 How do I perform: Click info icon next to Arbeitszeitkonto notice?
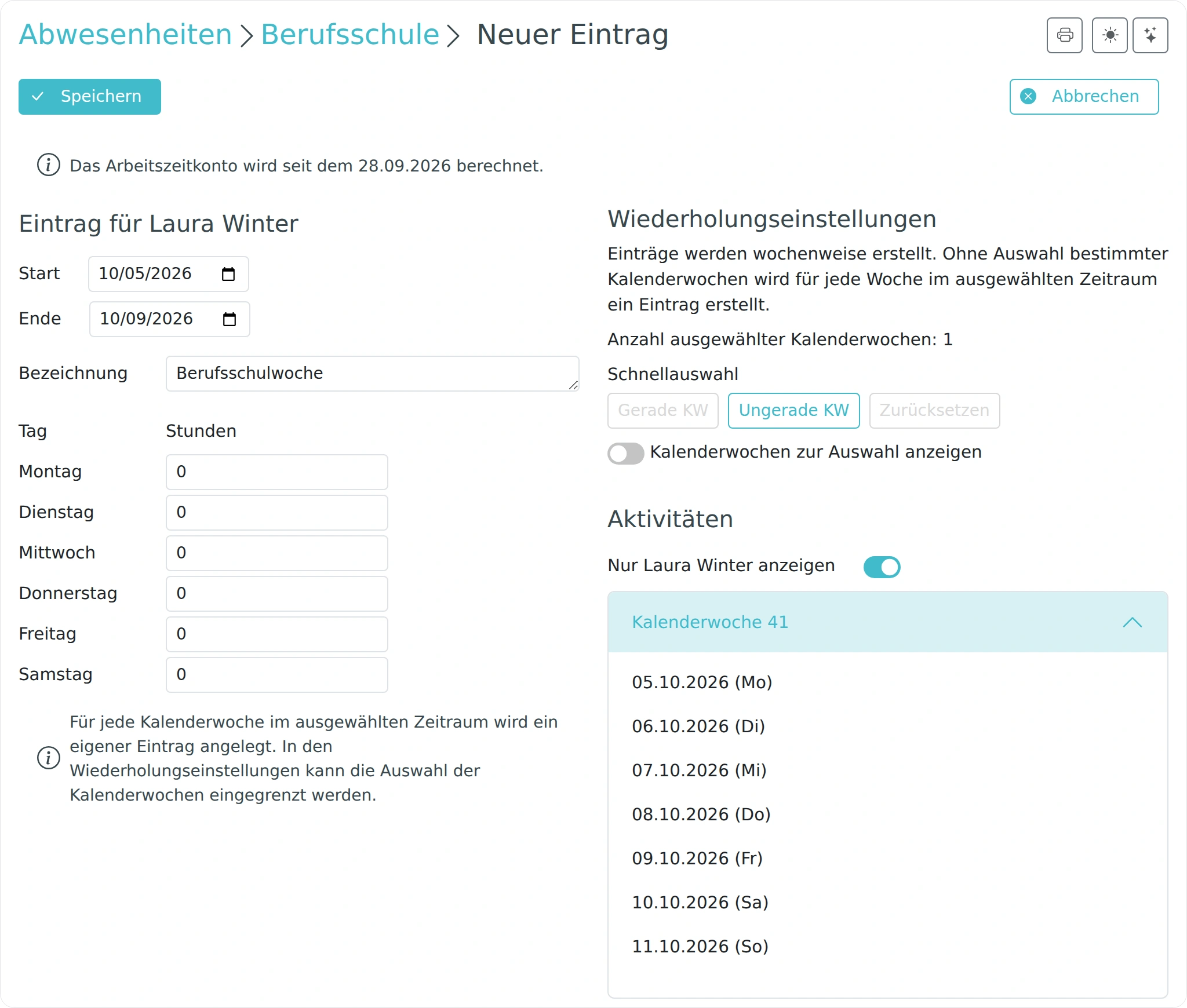pyautogui.click(x=49, y=165)
